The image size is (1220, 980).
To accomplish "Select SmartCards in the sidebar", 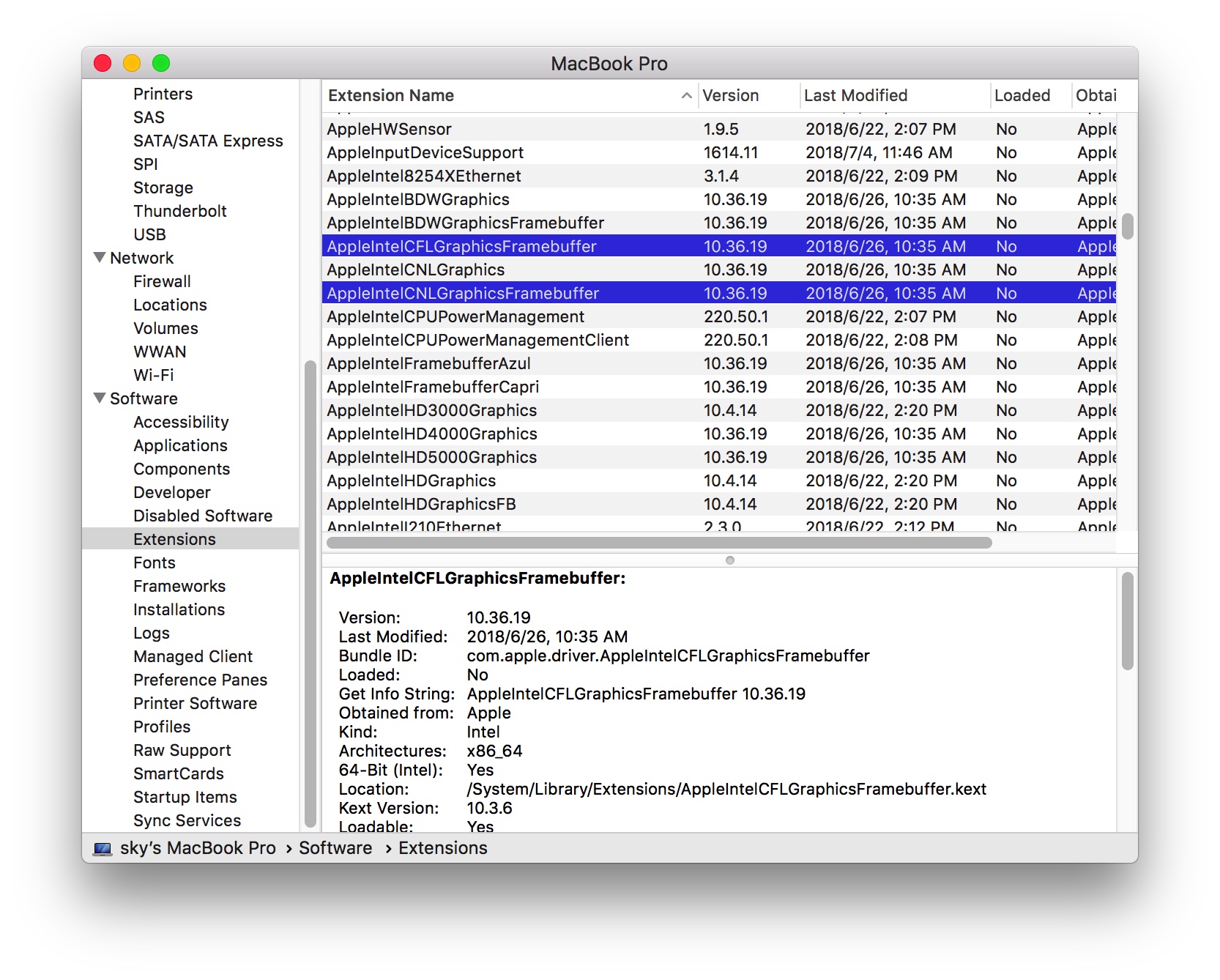I will coord(179,773).
